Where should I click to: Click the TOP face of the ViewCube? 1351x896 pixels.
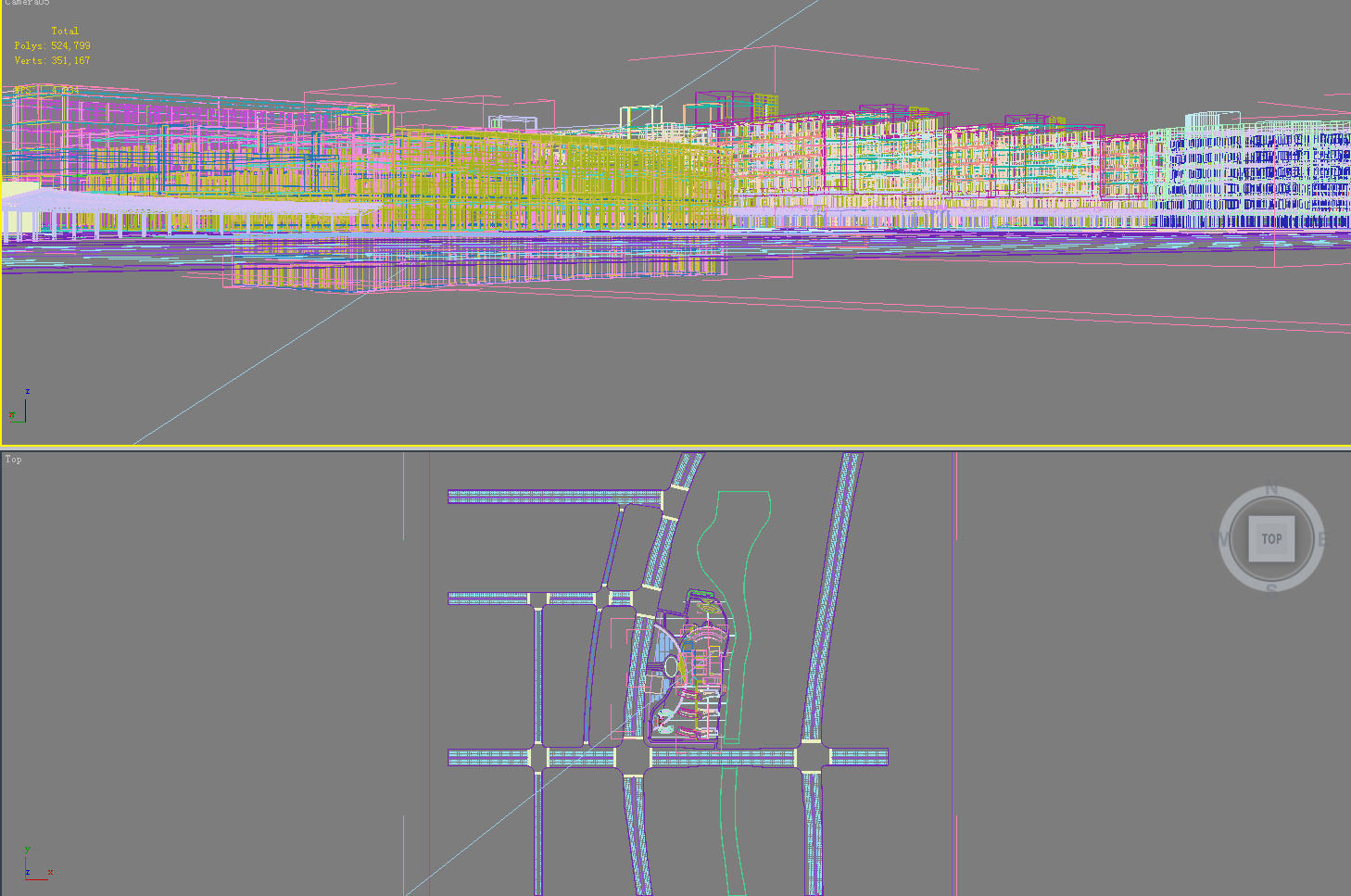point(1271,538)
